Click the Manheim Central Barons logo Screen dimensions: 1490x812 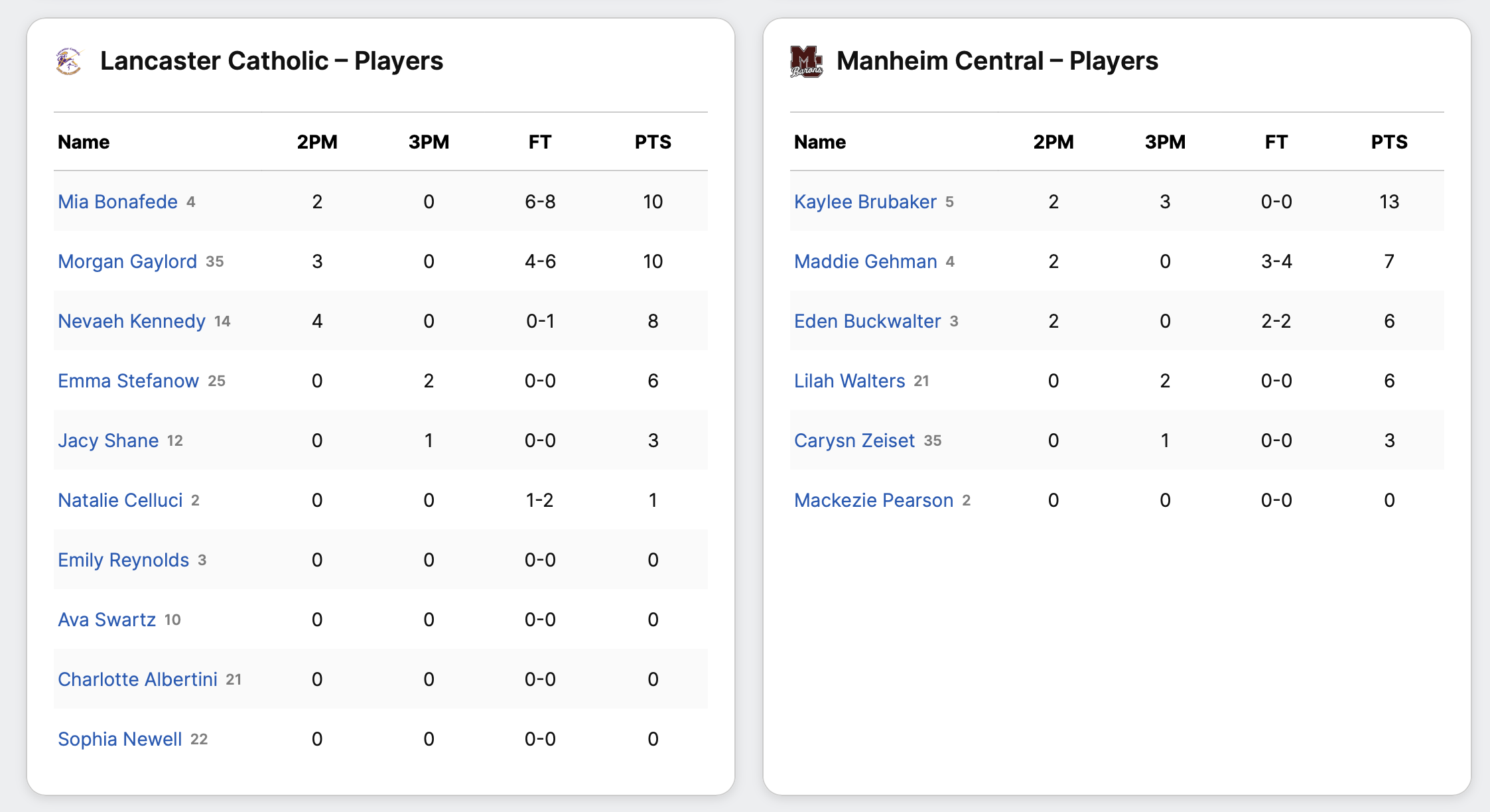(806, 62)
